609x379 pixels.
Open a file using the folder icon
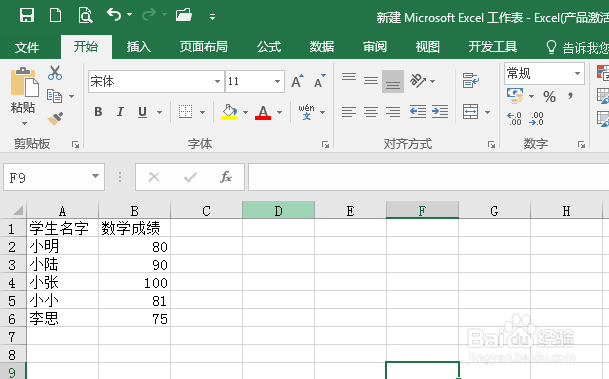pos(184,15)
